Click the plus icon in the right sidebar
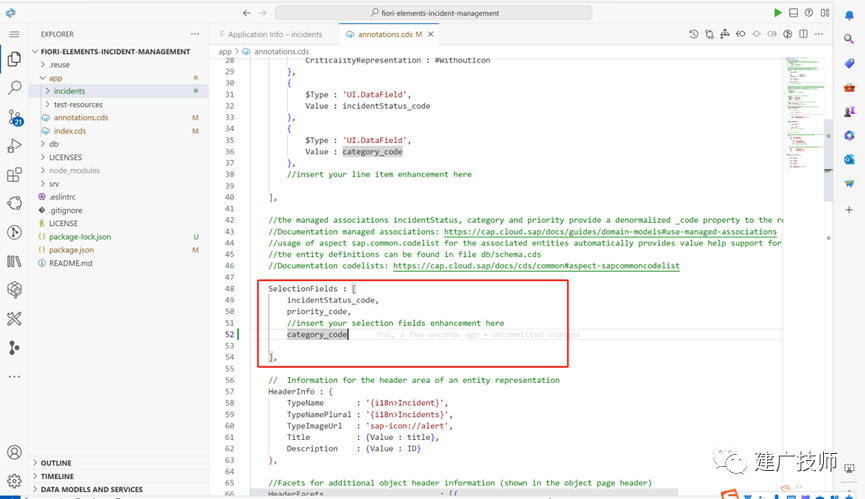Image resolution: width=865 pixels, height=499 pixels. point(849,210)
